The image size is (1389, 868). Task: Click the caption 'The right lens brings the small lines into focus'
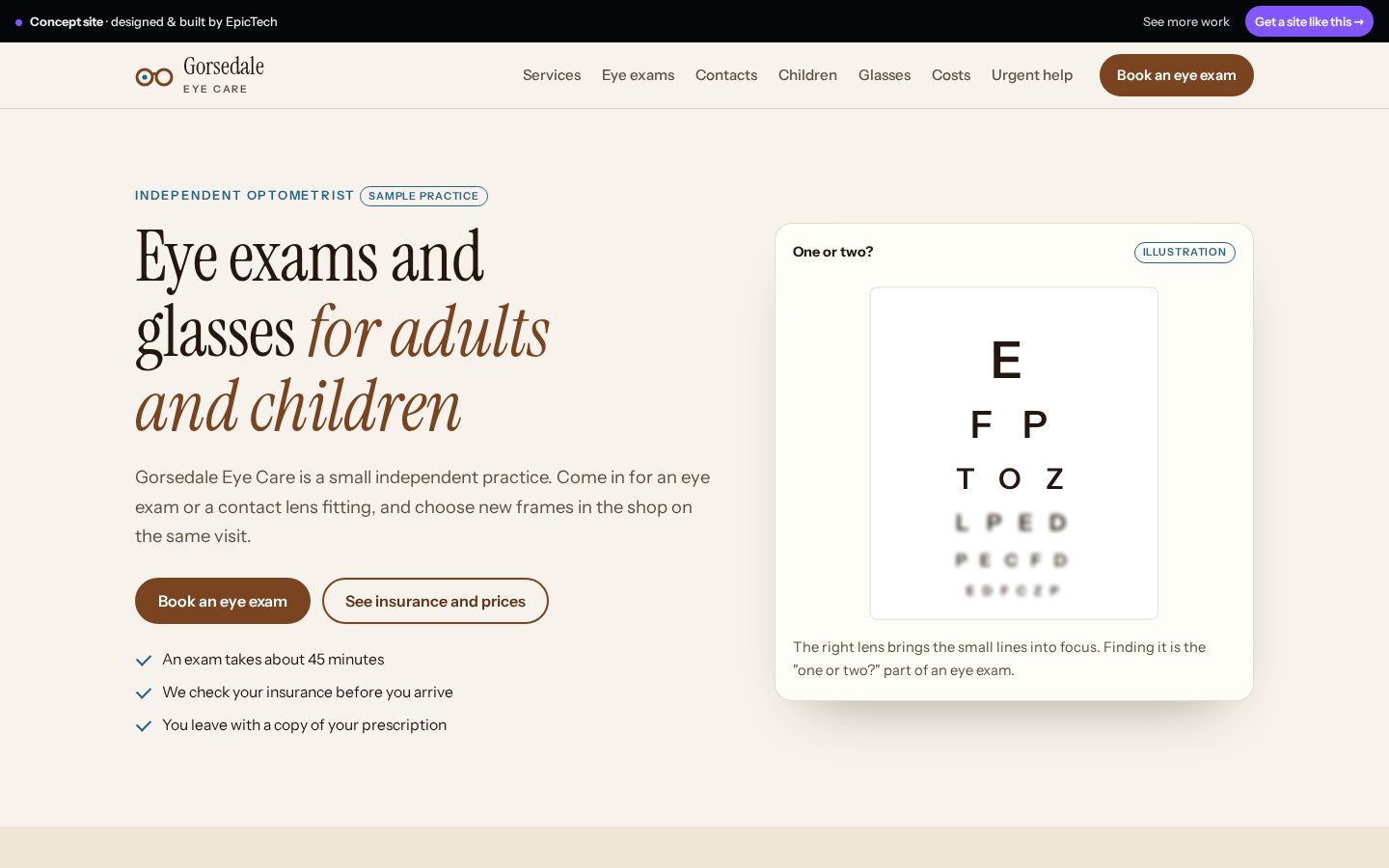999,659
